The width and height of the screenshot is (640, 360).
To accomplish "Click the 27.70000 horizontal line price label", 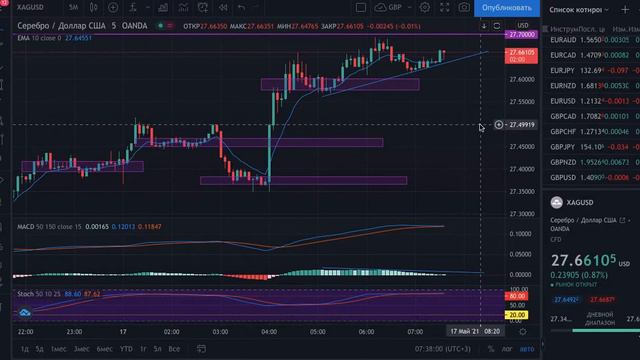I will tap(521, 35).
